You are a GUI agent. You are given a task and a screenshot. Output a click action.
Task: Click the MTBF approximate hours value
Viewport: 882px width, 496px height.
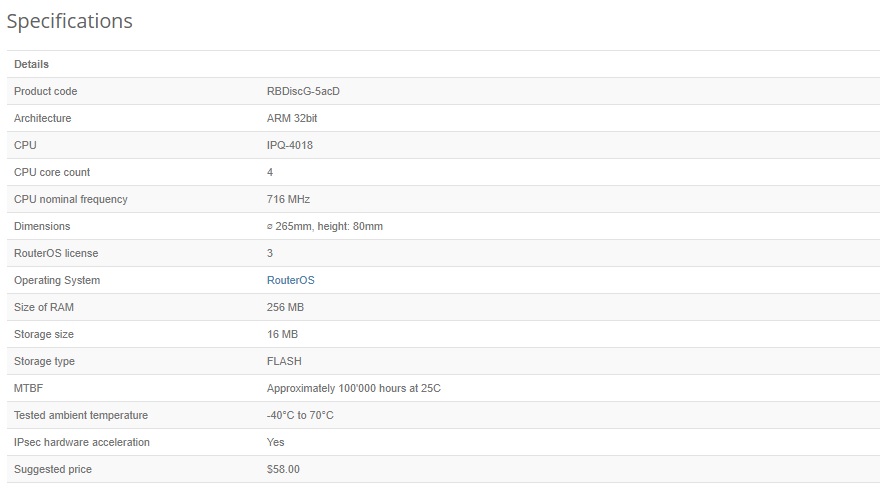(x=353, y=389)
